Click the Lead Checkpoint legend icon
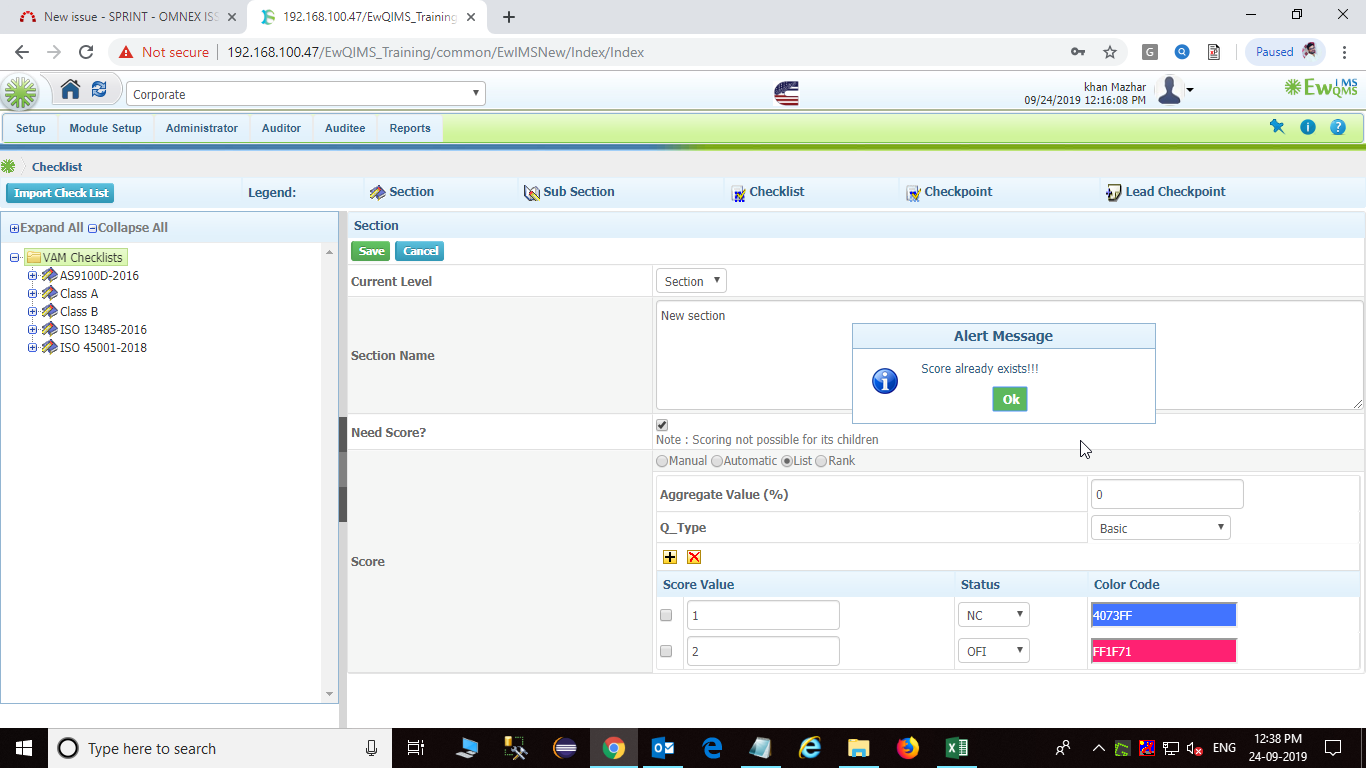The image size is (1366, 768). click(x=1114, y=192)
